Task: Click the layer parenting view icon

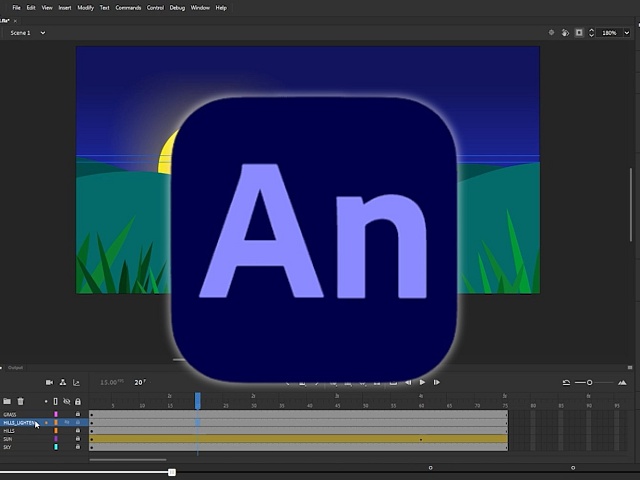Action: click(x=63, y=382)
